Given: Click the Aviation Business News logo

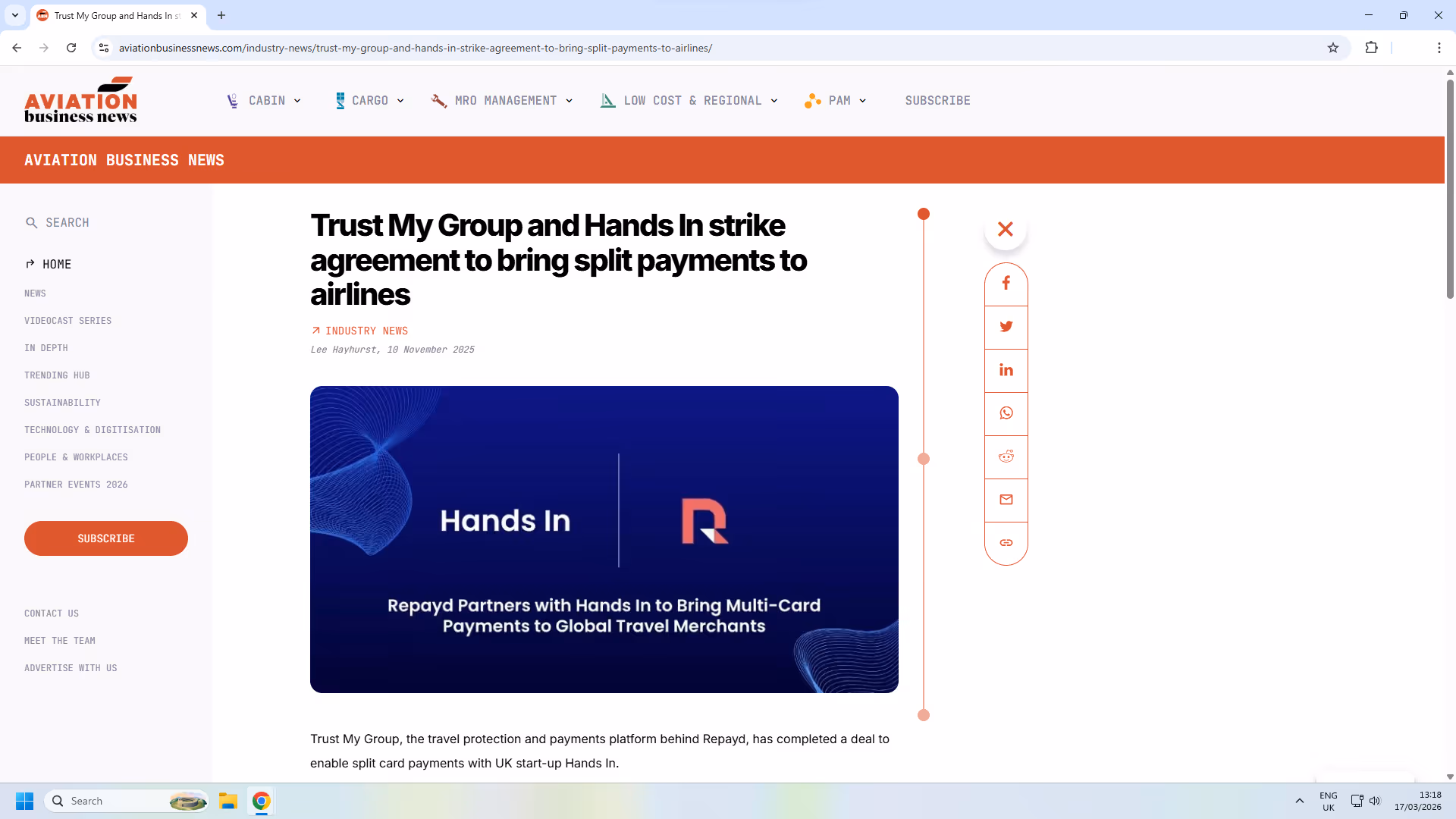Looking at the screenshot, I should click(x=80, y=100).
